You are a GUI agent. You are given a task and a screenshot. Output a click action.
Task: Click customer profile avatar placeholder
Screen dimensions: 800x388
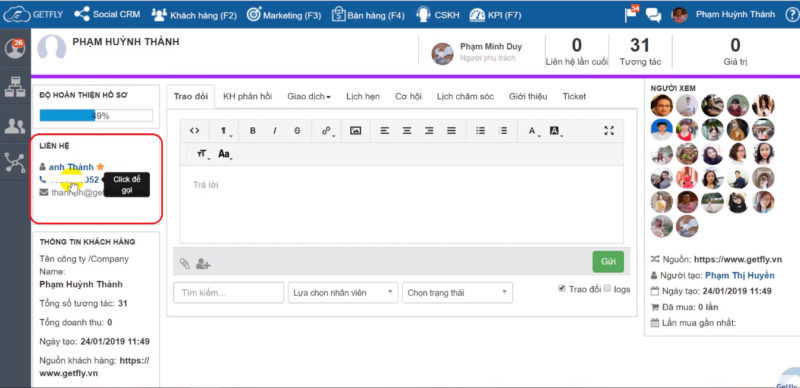click(52, 48)
